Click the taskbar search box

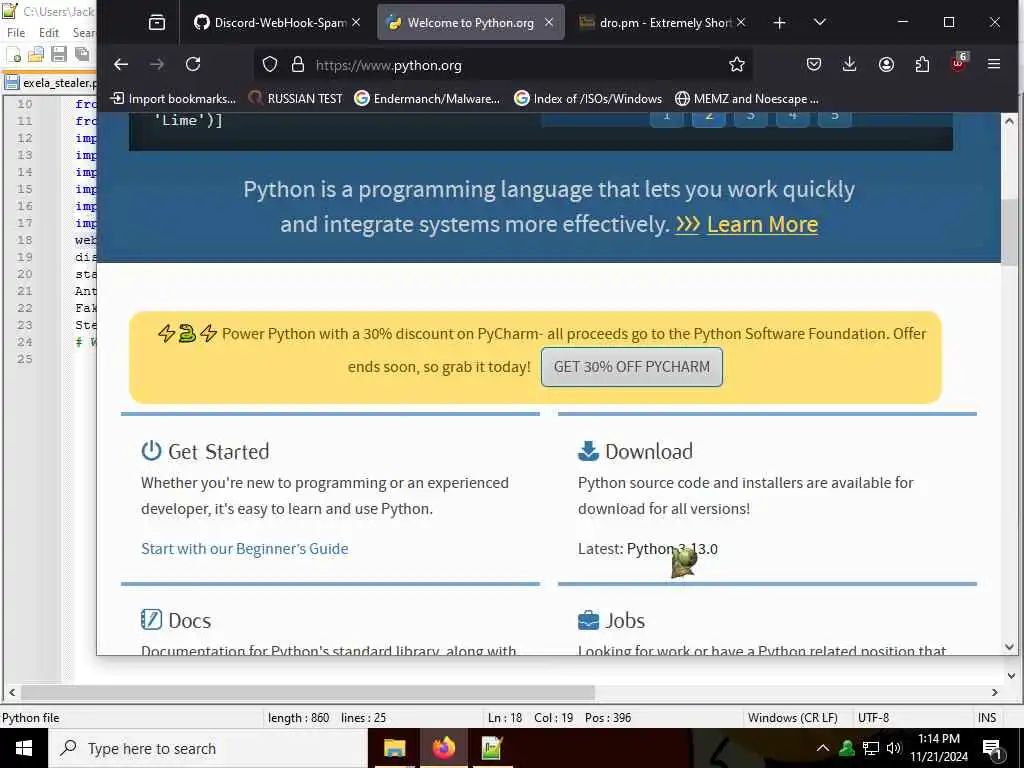(208, 748)
